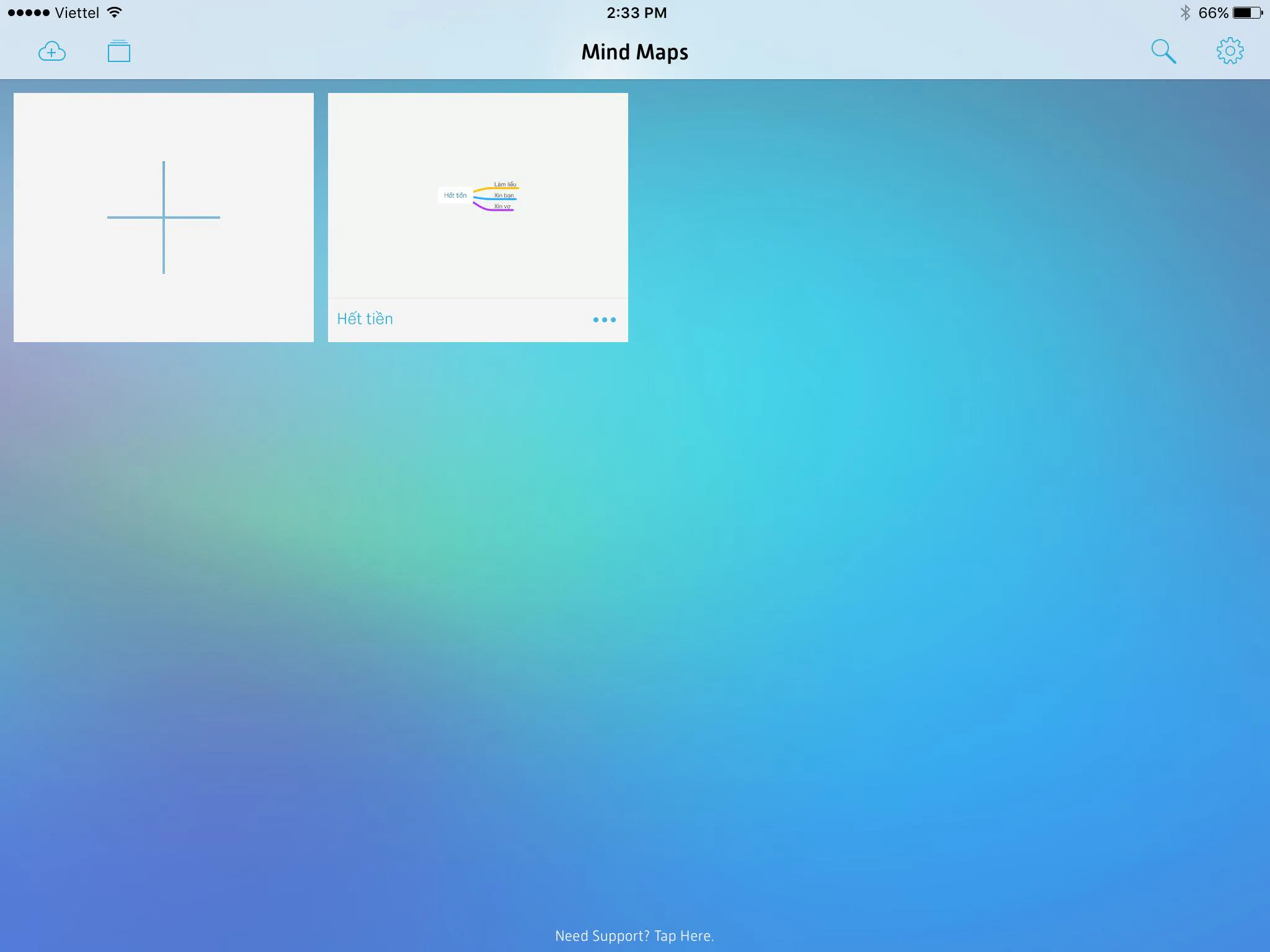This screenshot has height=952, width=1270.
Task: Tap the Need Support? Tap Here link
Action: 634,936
